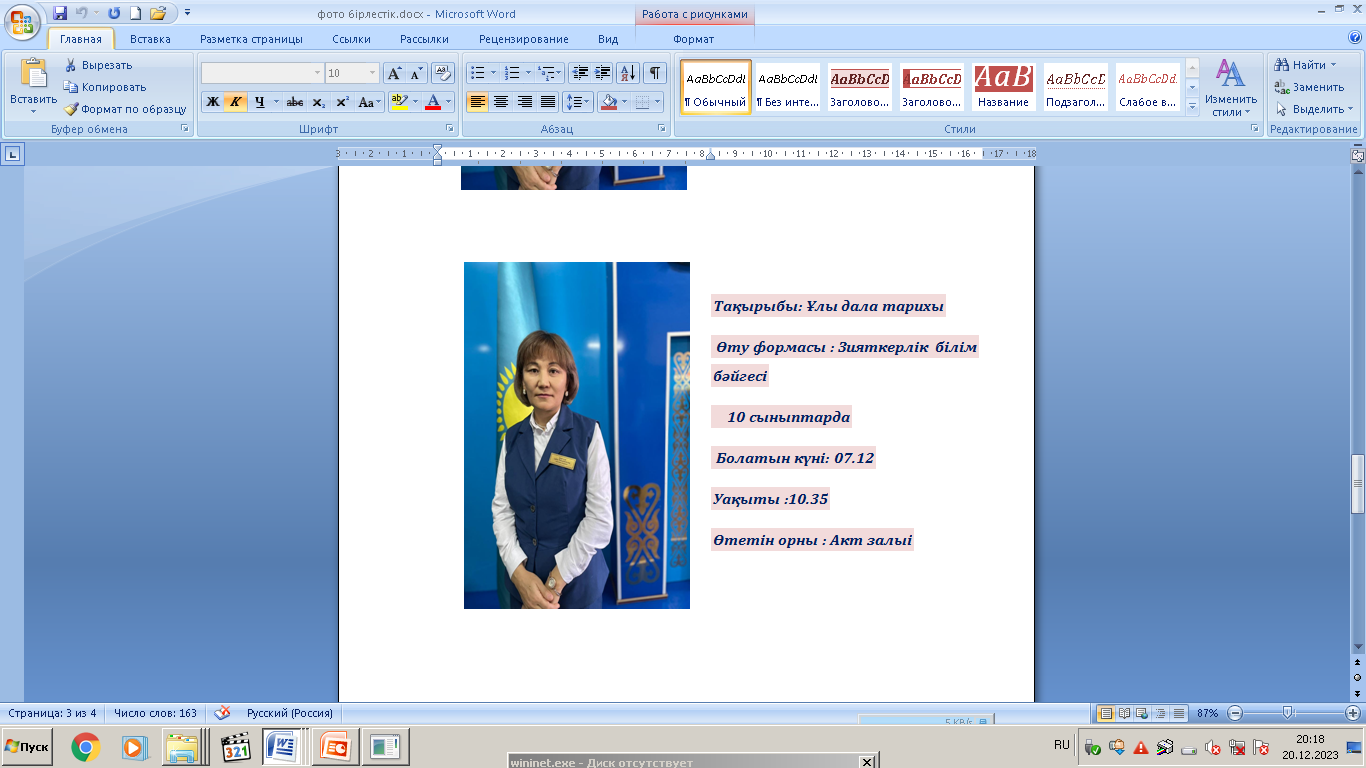This screenshot has width=1366, height=768.
Task: Click the spell check status icon
Action: pos(222,713)
